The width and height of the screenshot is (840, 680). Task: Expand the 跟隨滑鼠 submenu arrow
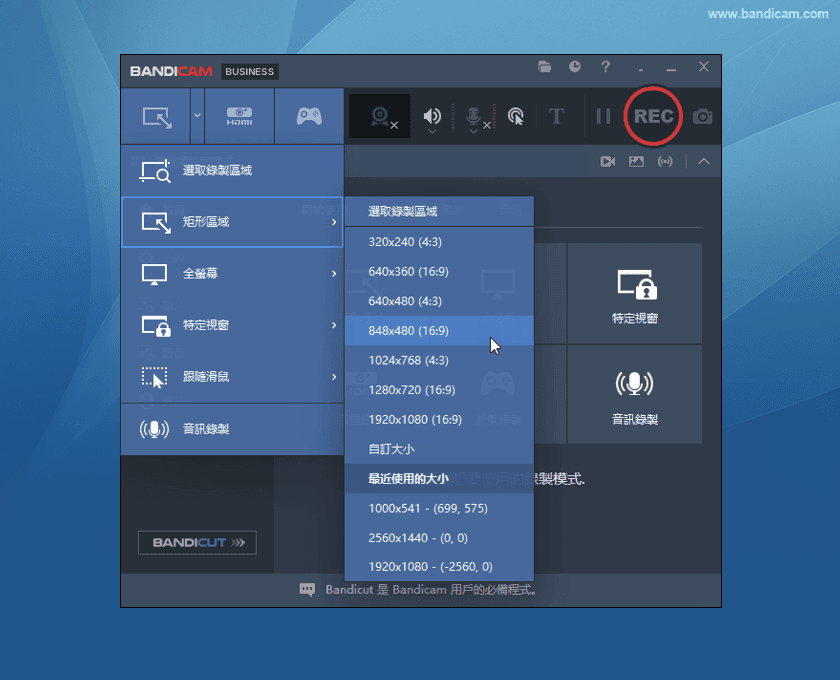(x=334, y=377)
